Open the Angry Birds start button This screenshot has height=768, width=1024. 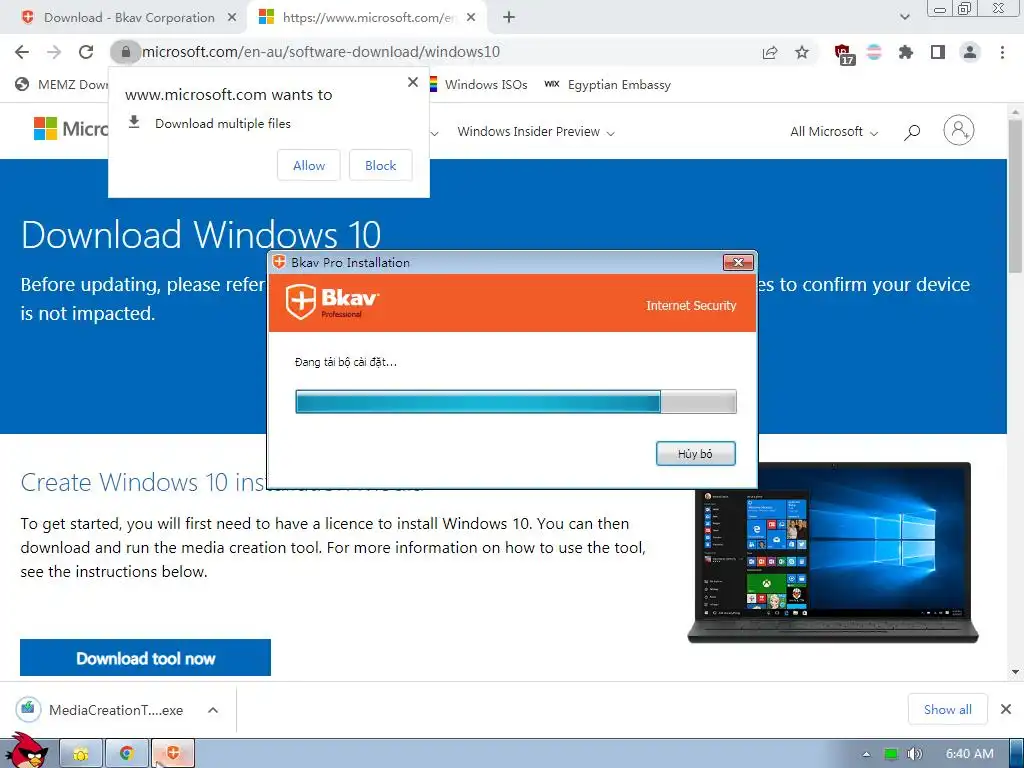26,751
